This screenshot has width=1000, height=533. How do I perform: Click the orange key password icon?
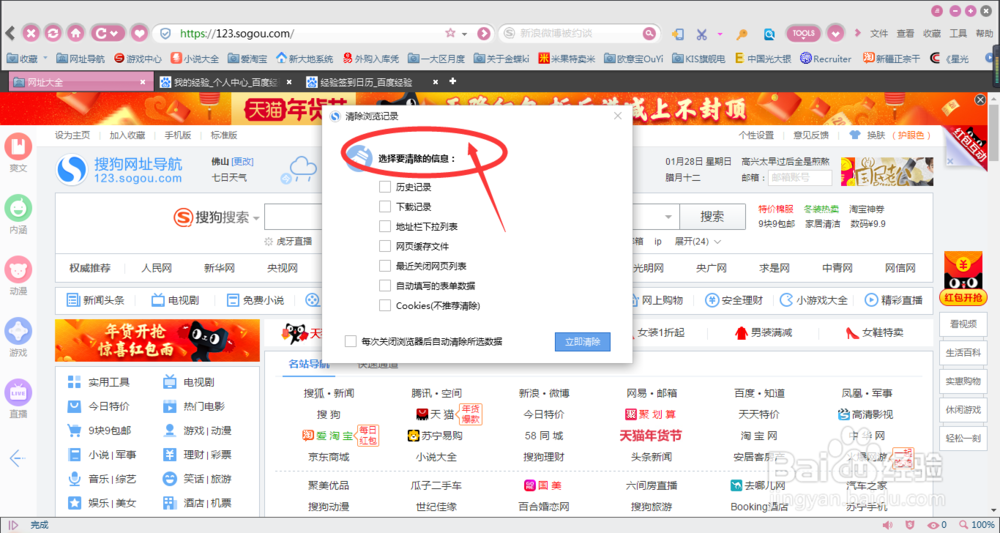tap(742, 34)
